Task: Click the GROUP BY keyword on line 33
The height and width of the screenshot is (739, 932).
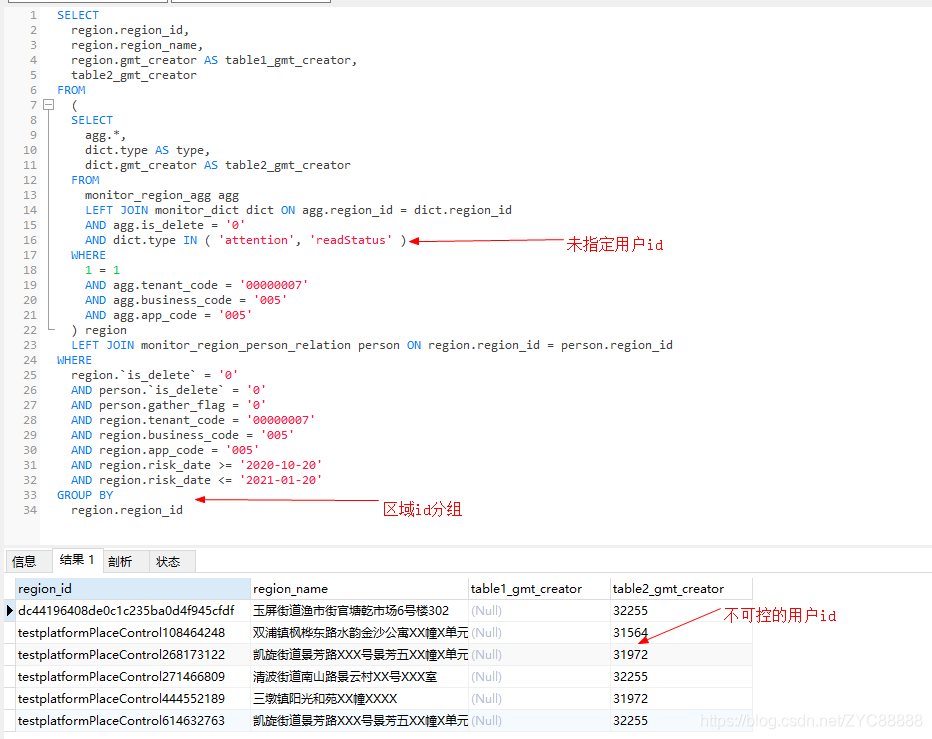Action: coord(85,495)
